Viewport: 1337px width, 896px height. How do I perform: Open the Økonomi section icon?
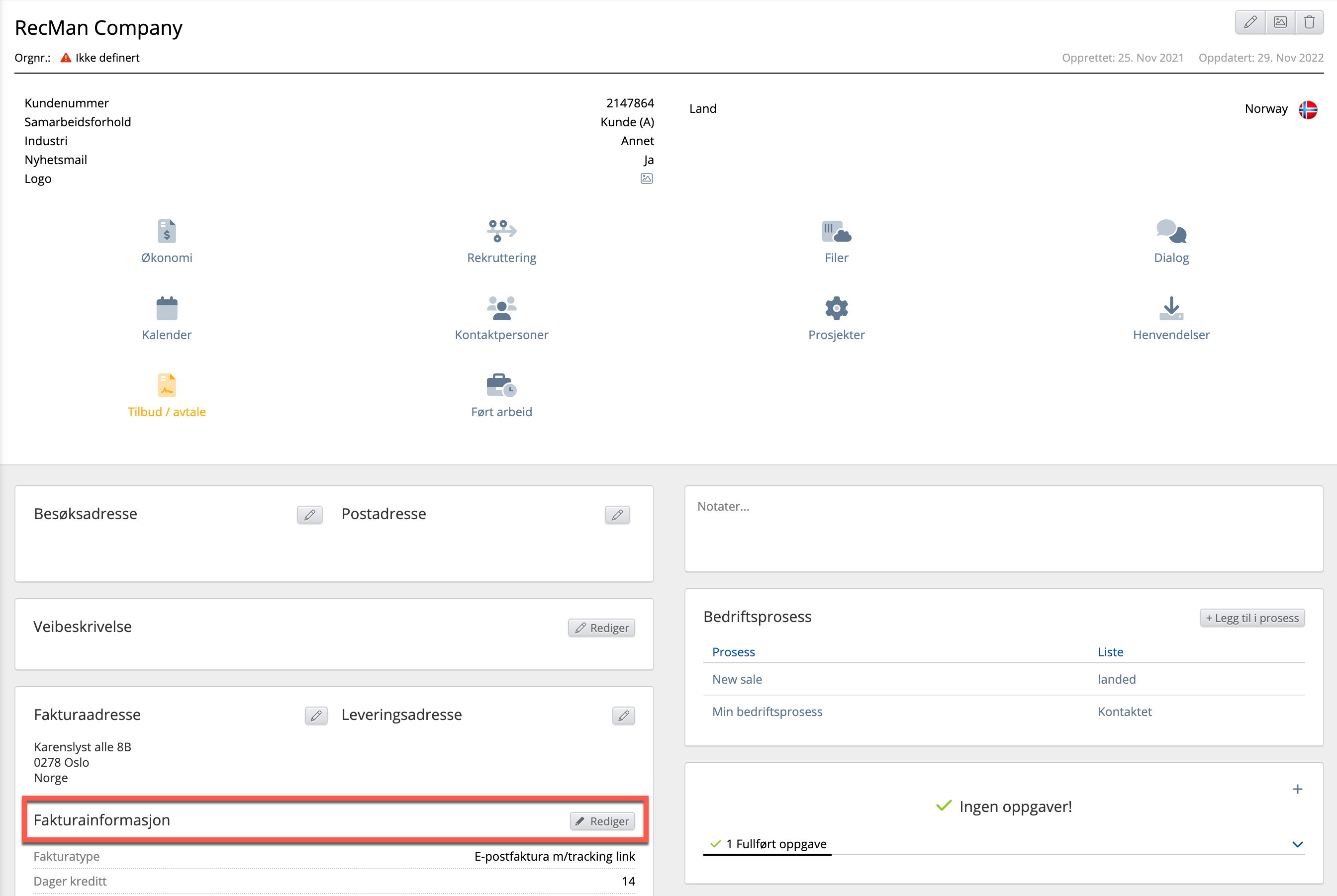coord(166,231)
